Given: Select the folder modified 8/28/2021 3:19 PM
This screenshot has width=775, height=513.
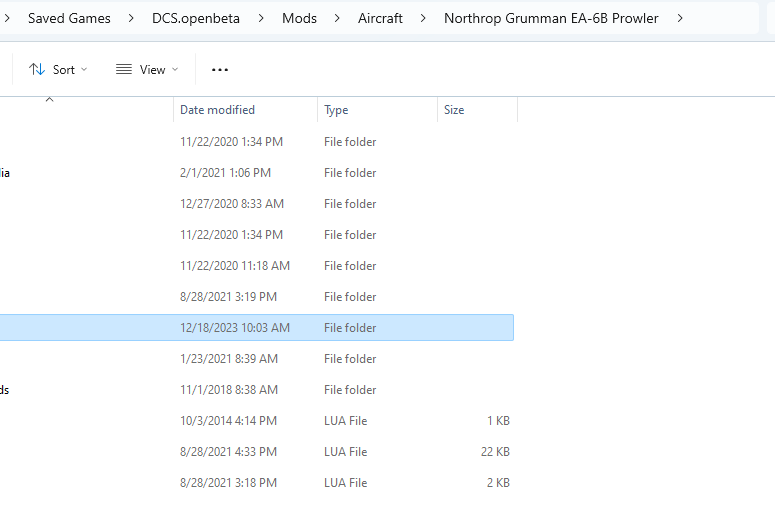Looking at the screenshot, I should point(257,297).
